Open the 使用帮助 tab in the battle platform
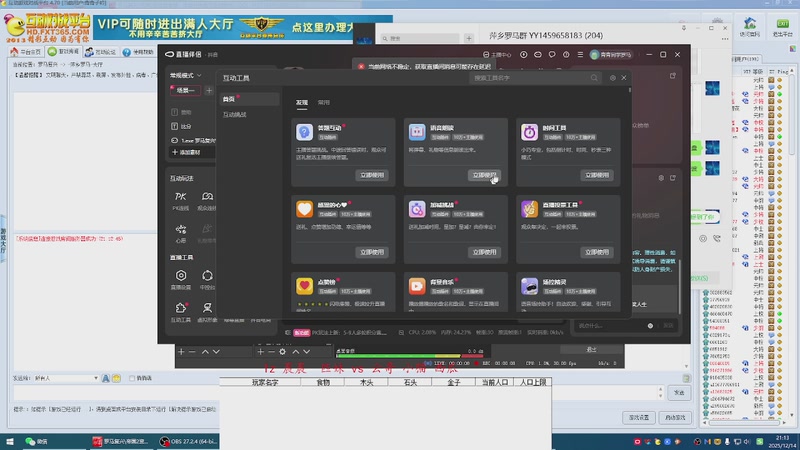Viewport: 800px width, 450px height. coord(138,52)
